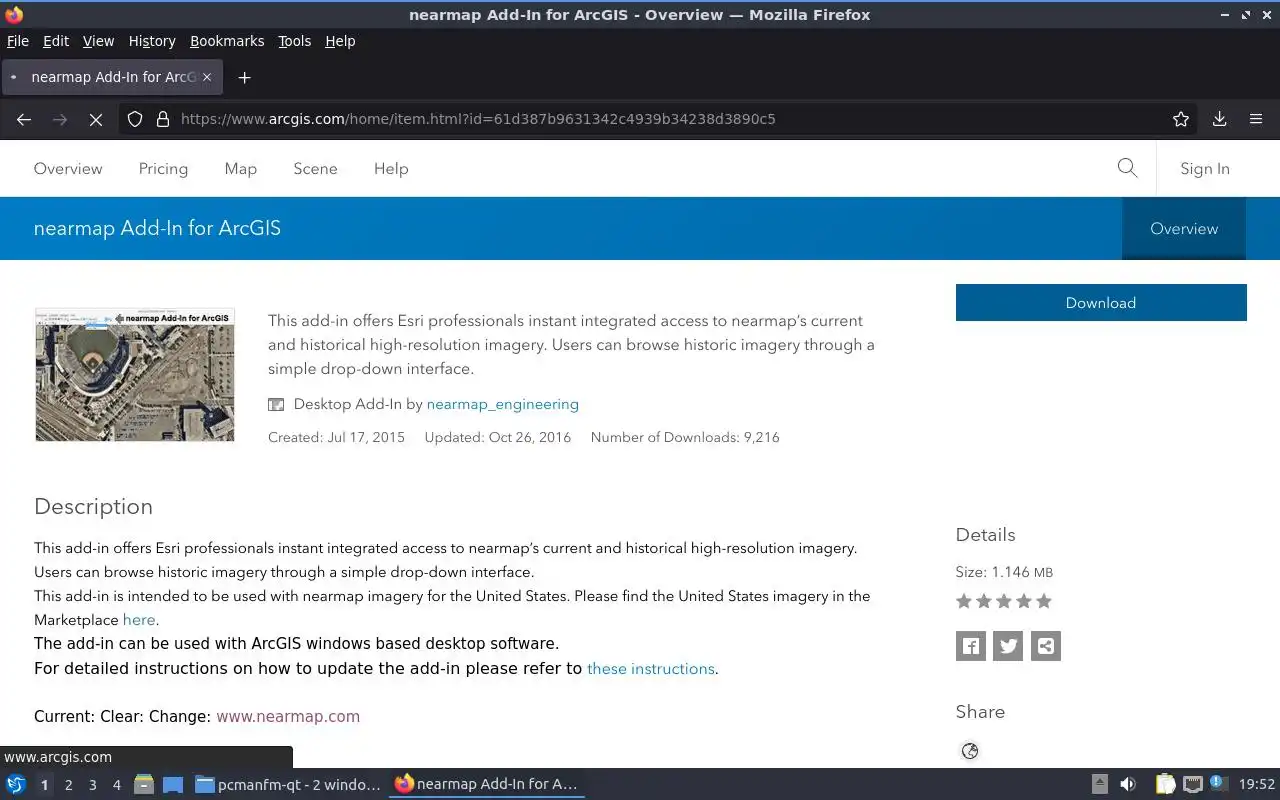Click the show desktop icon in taskbar
The width and height of the screenshot is (1280, 800).
tap(173, 784)
